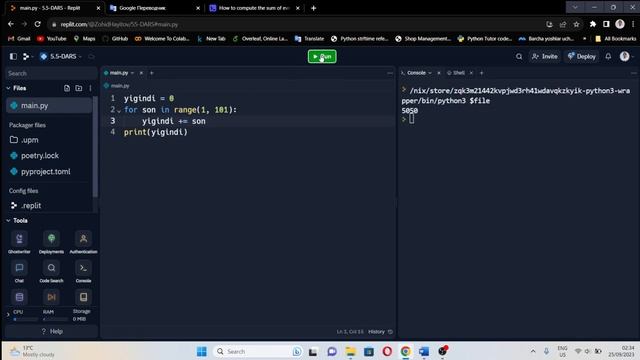The height and width of the screenshot is (360, 640).
Task: Expand the resources panel chevron
Action: click(x=8, y=315)
